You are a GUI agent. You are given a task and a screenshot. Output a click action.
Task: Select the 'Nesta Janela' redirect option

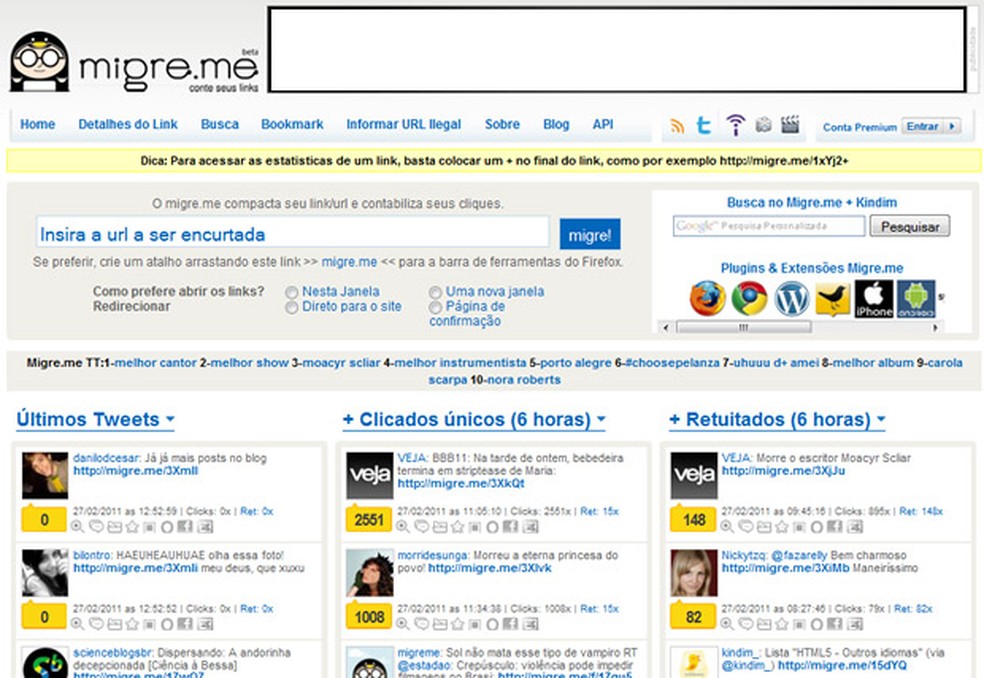click(x=292, y=291)
